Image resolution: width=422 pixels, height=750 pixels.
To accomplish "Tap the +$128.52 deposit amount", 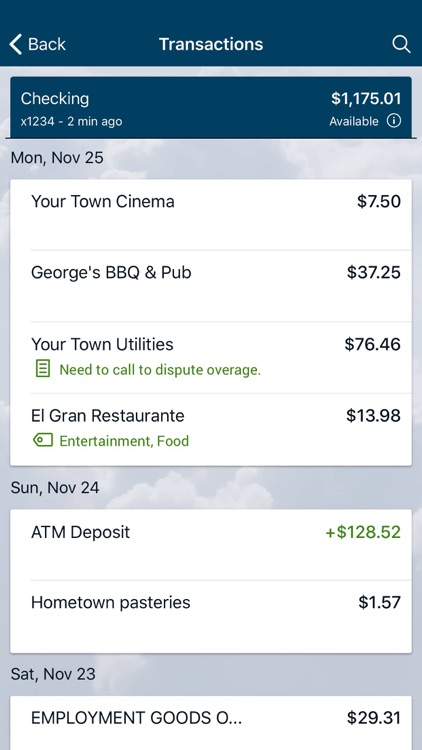I will pos(363,532).
